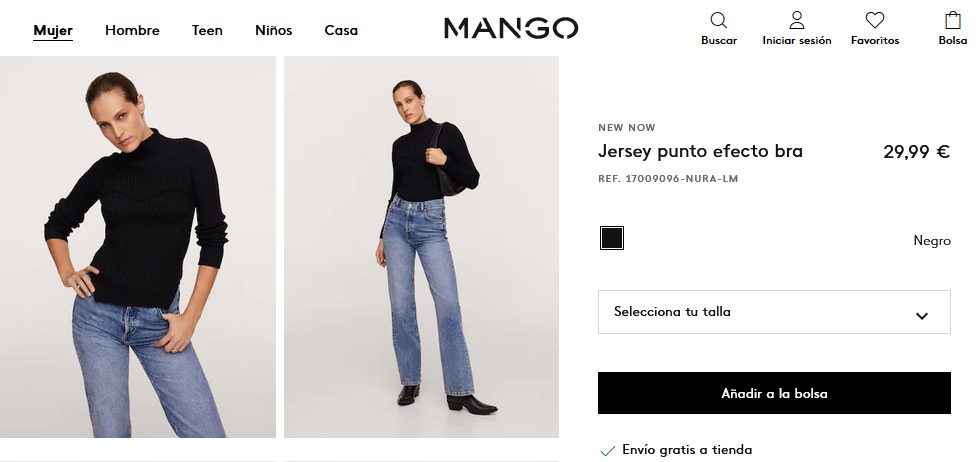Open favorites with the heart icon
Image resolution: width=978 pixels, height=462 pixels.
(874, 20)
